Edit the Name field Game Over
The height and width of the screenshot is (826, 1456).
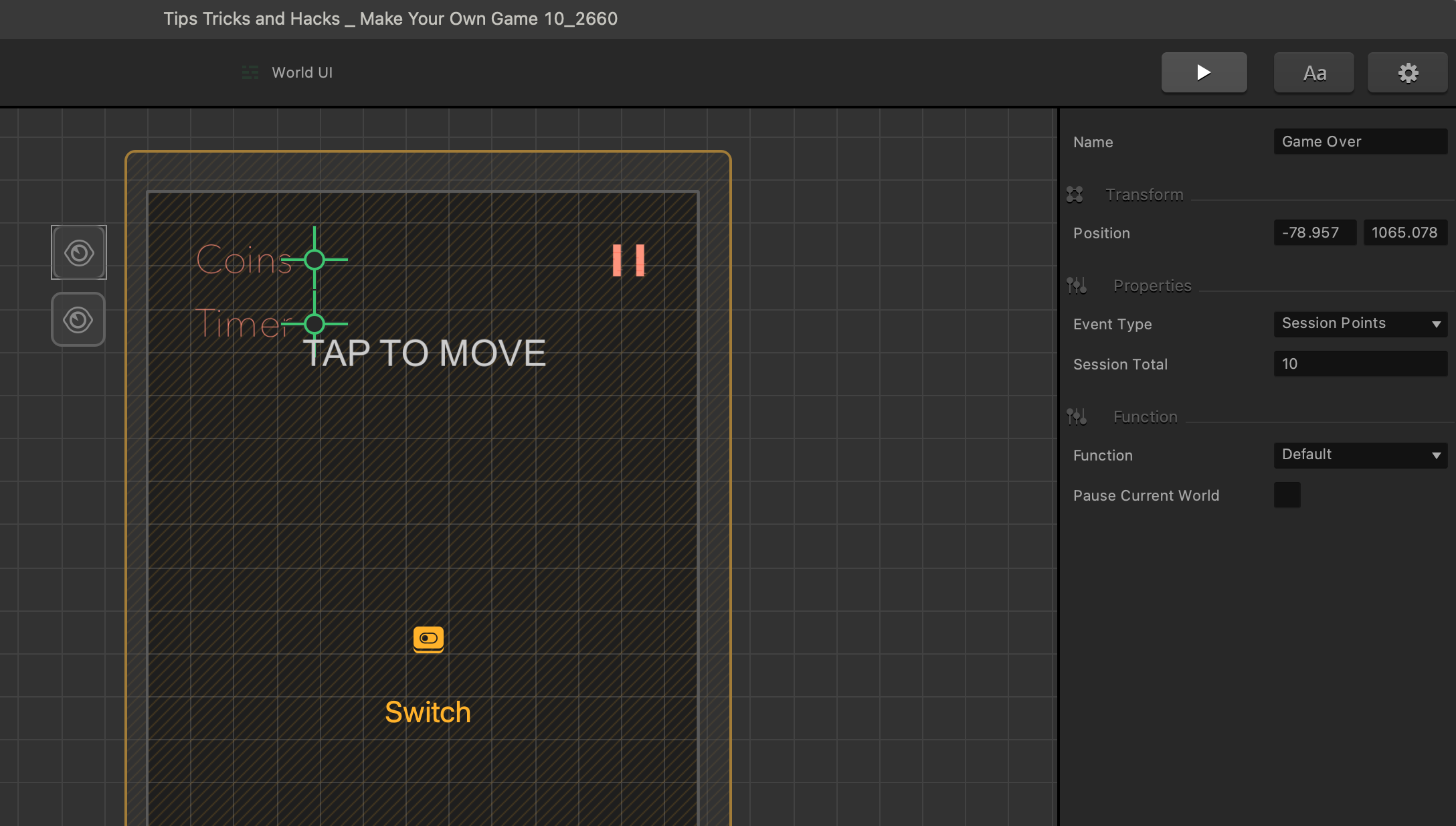1360,141
